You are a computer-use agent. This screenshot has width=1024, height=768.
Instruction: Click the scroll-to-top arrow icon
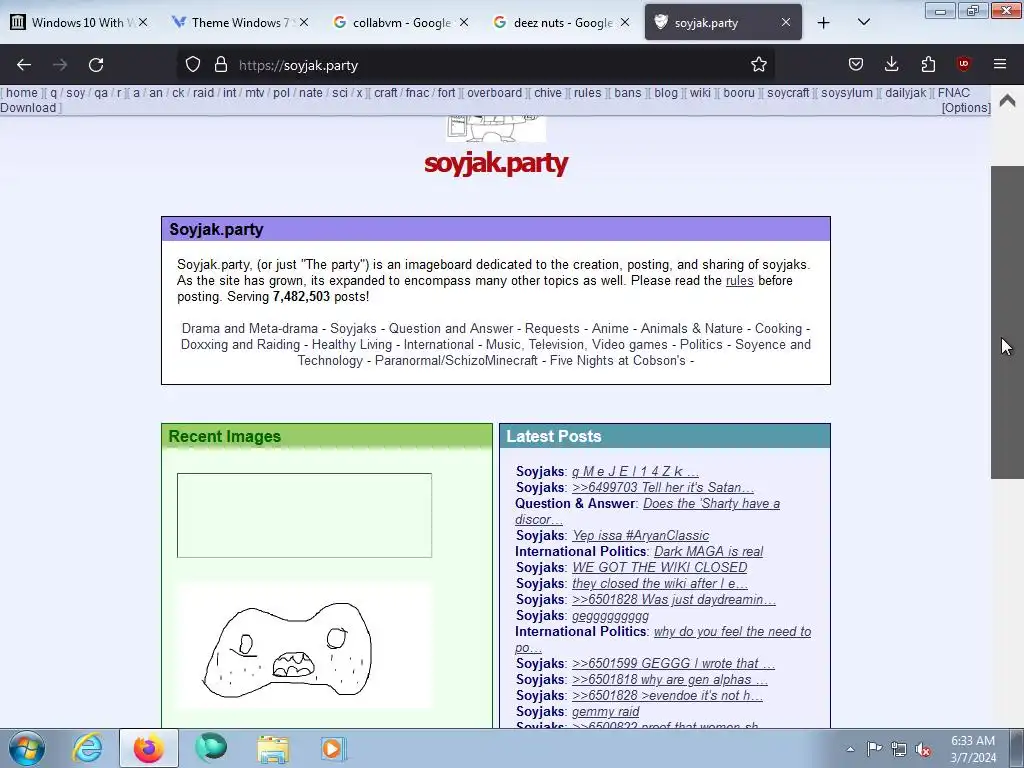point(1007,101)
